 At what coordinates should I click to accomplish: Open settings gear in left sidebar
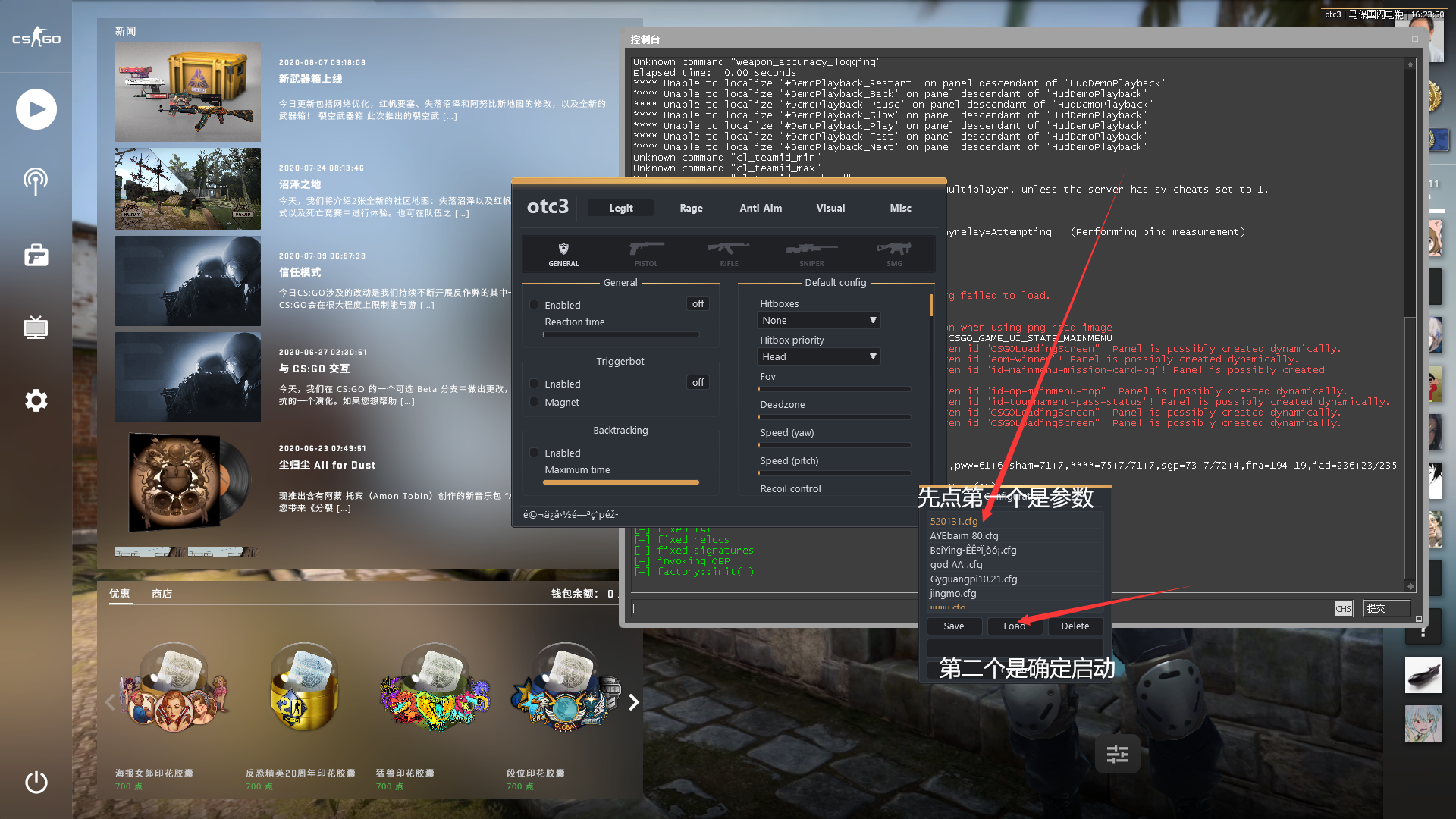coord(36,400)
